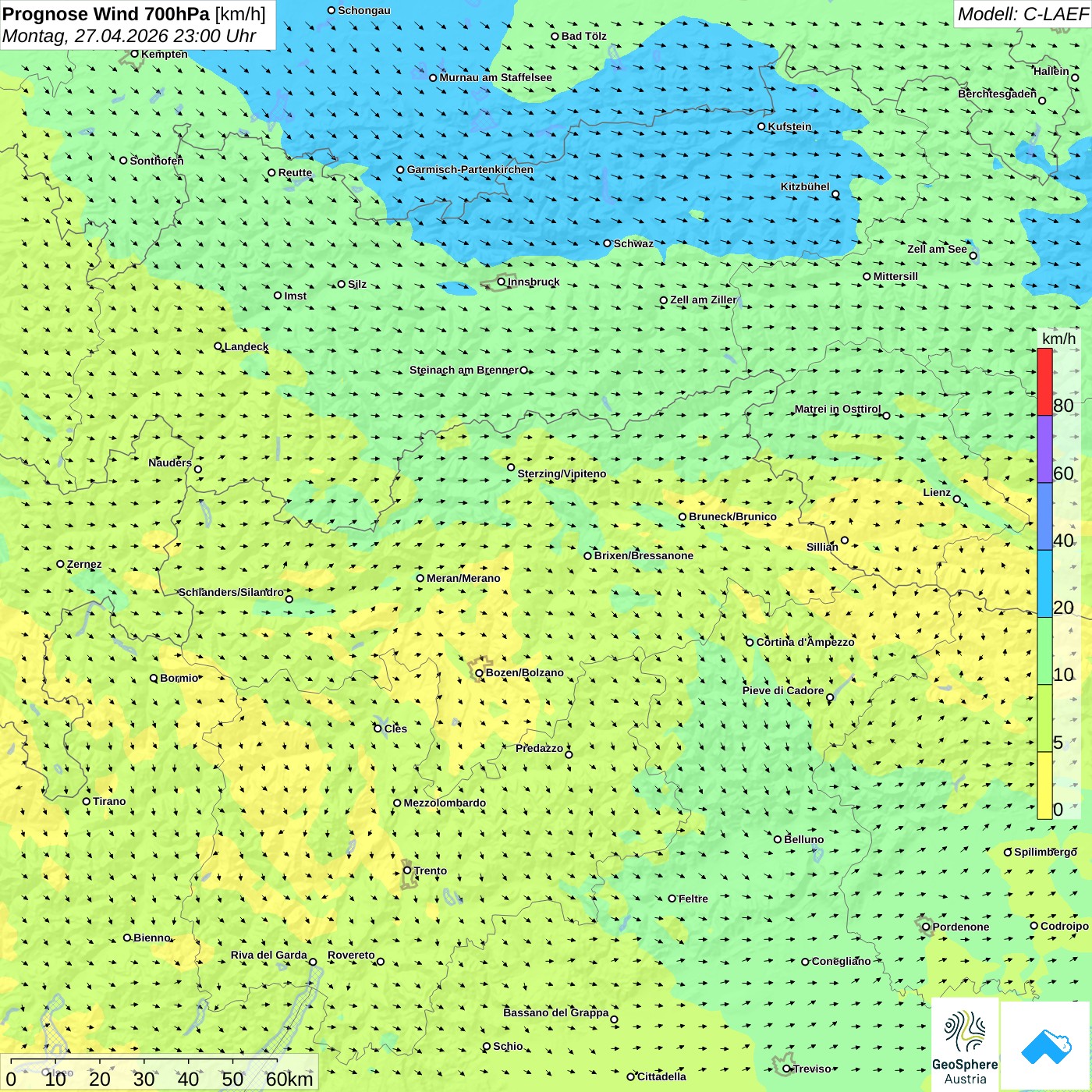Click the Treviso city label
Image resolution: width=1092 pixels, height=1092 pixels.
812,1069
